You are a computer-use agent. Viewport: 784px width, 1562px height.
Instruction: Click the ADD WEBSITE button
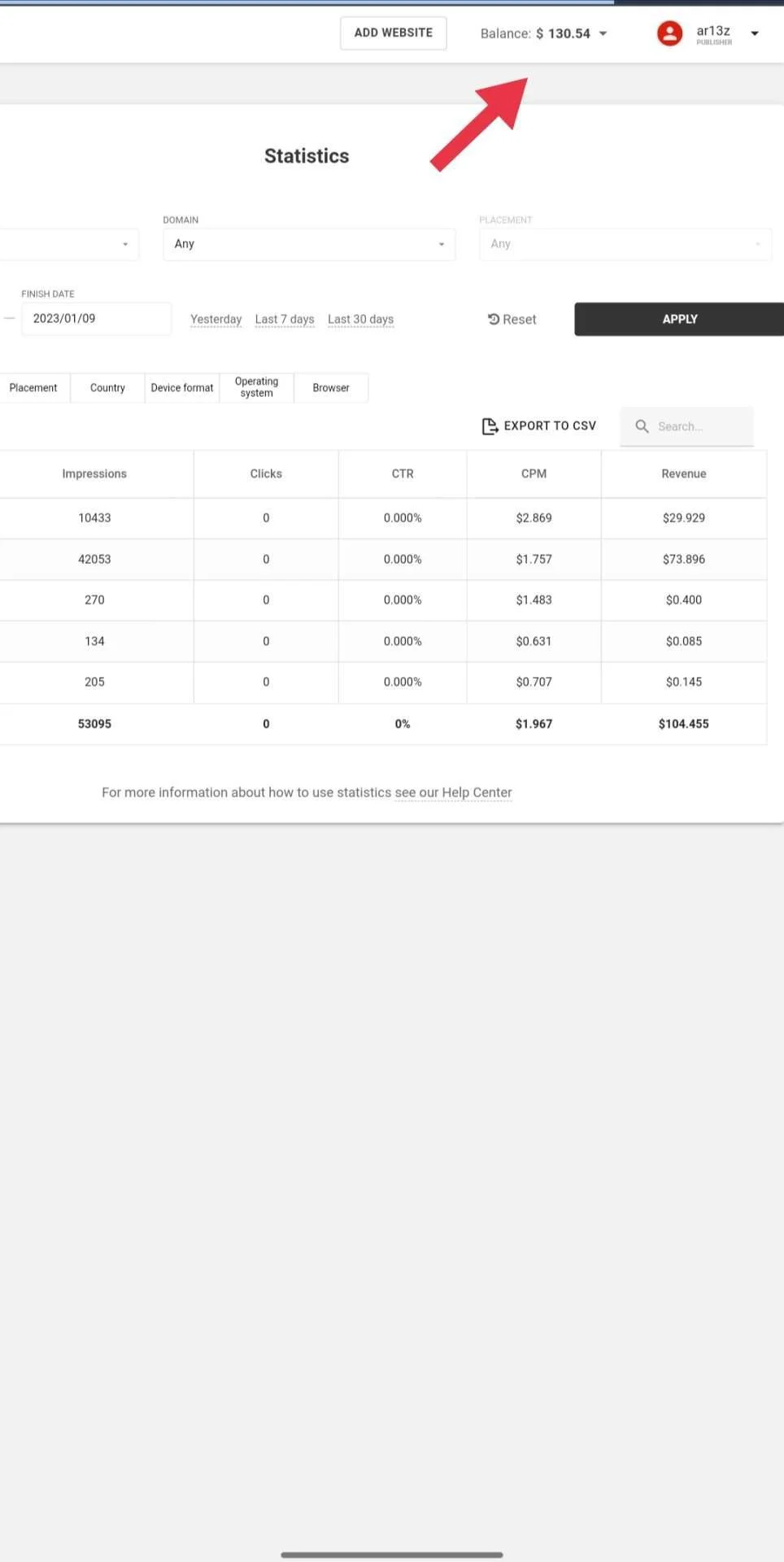[x=394, y=33]
